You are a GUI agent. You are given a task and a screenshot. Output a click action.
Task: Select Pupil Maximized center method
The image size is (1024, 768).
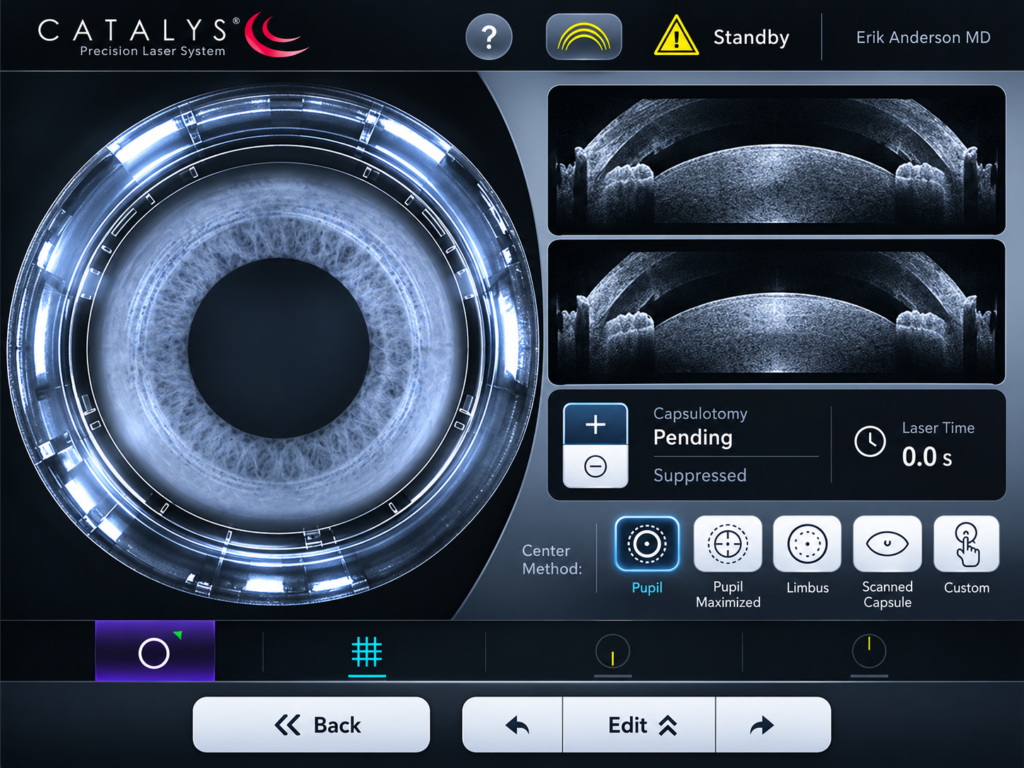coord(728,544)
